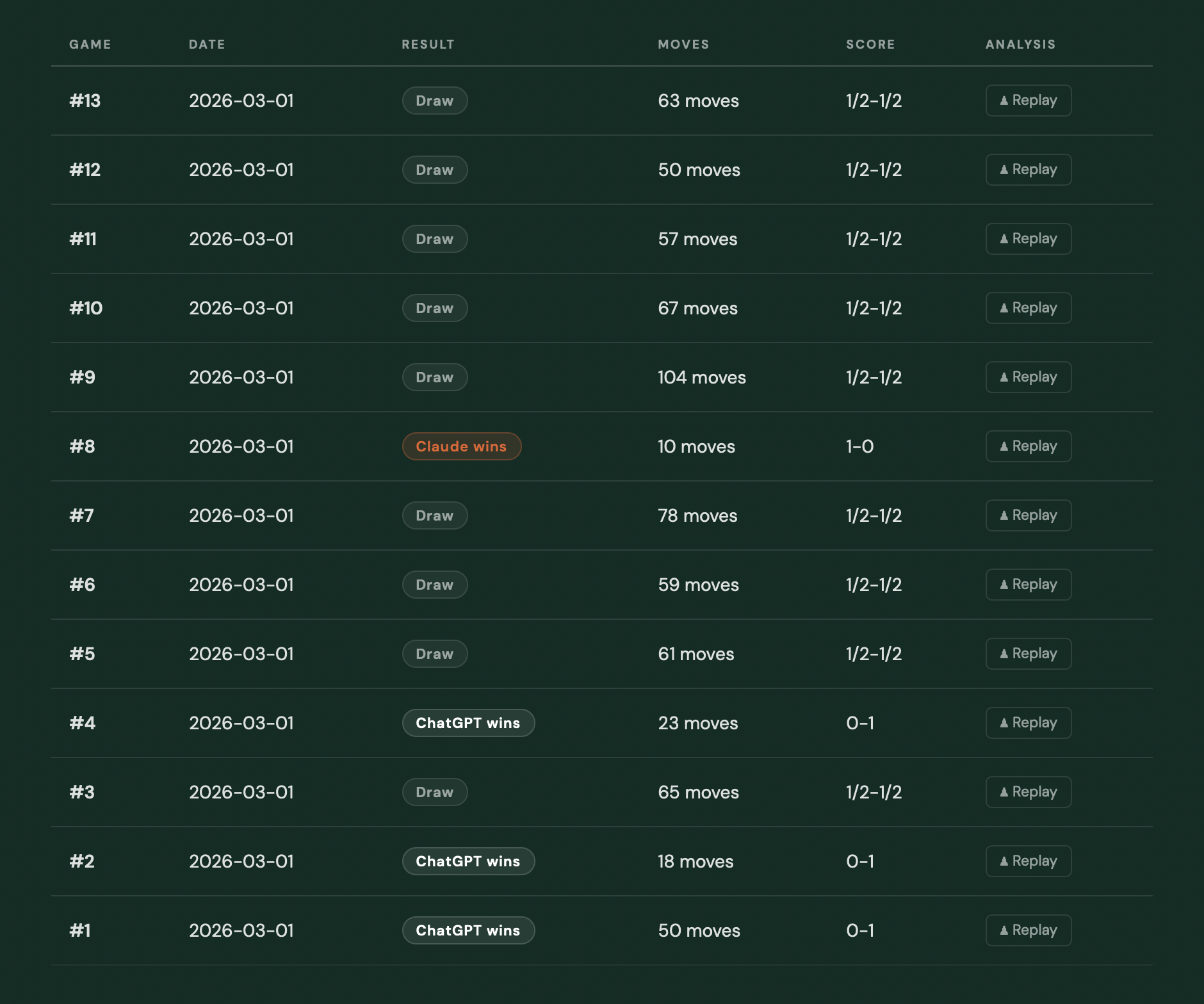This screenshot has height=1004, width=1204.
Task: Click the DATE column header
Action: (207, 44)
